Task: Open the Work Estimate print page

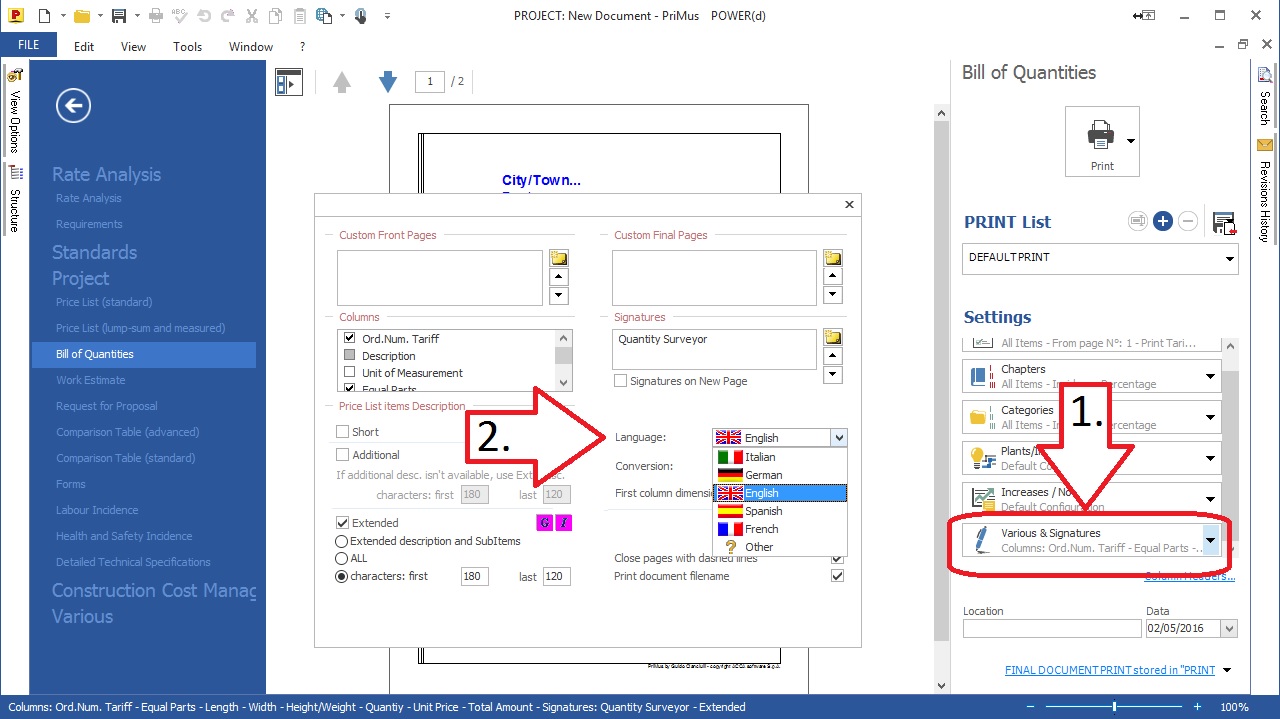Action: tap(91, 380)
